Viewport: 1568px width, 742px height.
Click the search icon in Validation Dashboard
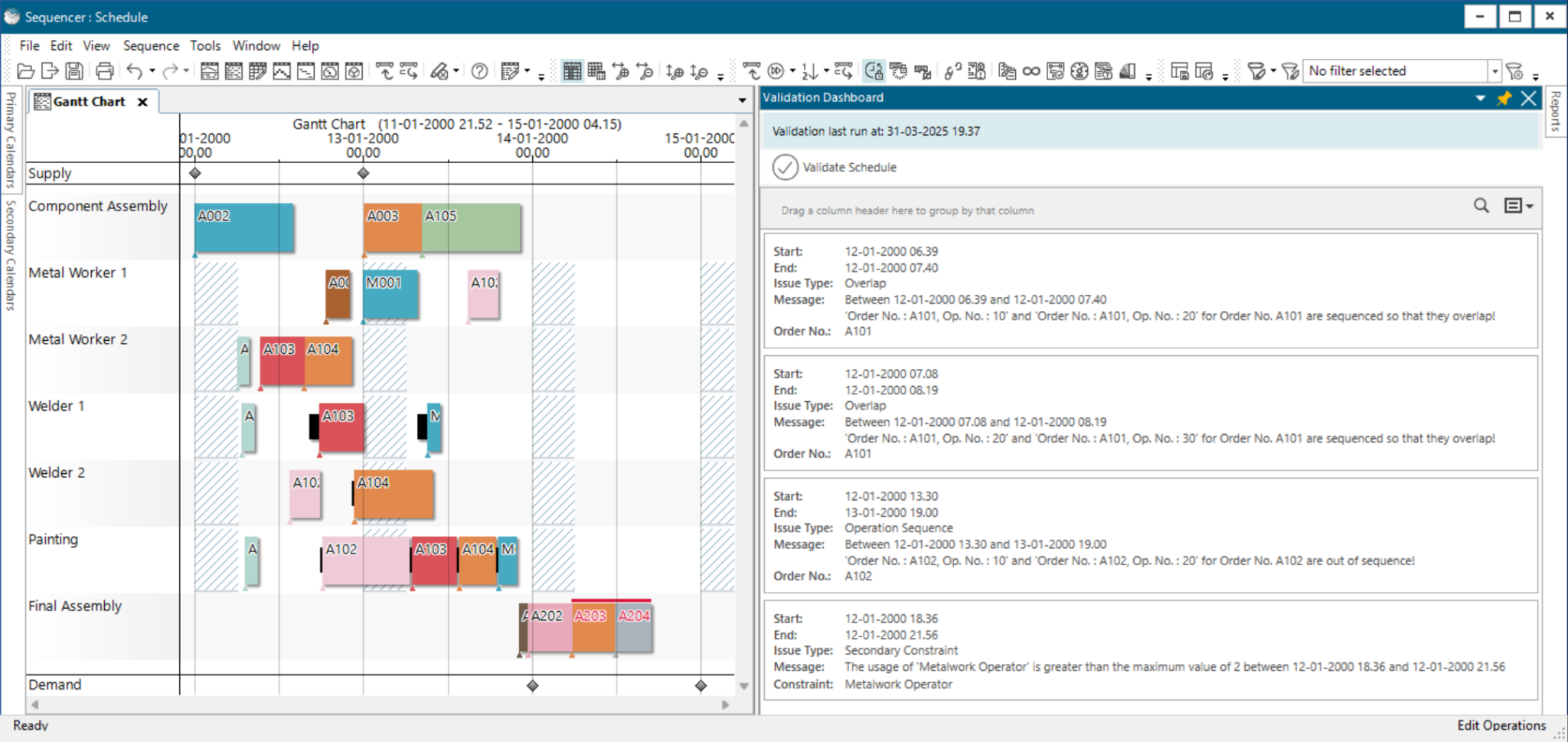pyautogui.click(x=1481, y=205)
